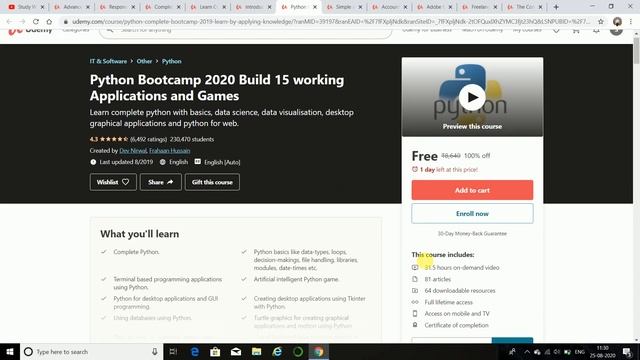Switch the ENG input language indicator
This screenshot has height=360, width=640.
pos(580,352)
